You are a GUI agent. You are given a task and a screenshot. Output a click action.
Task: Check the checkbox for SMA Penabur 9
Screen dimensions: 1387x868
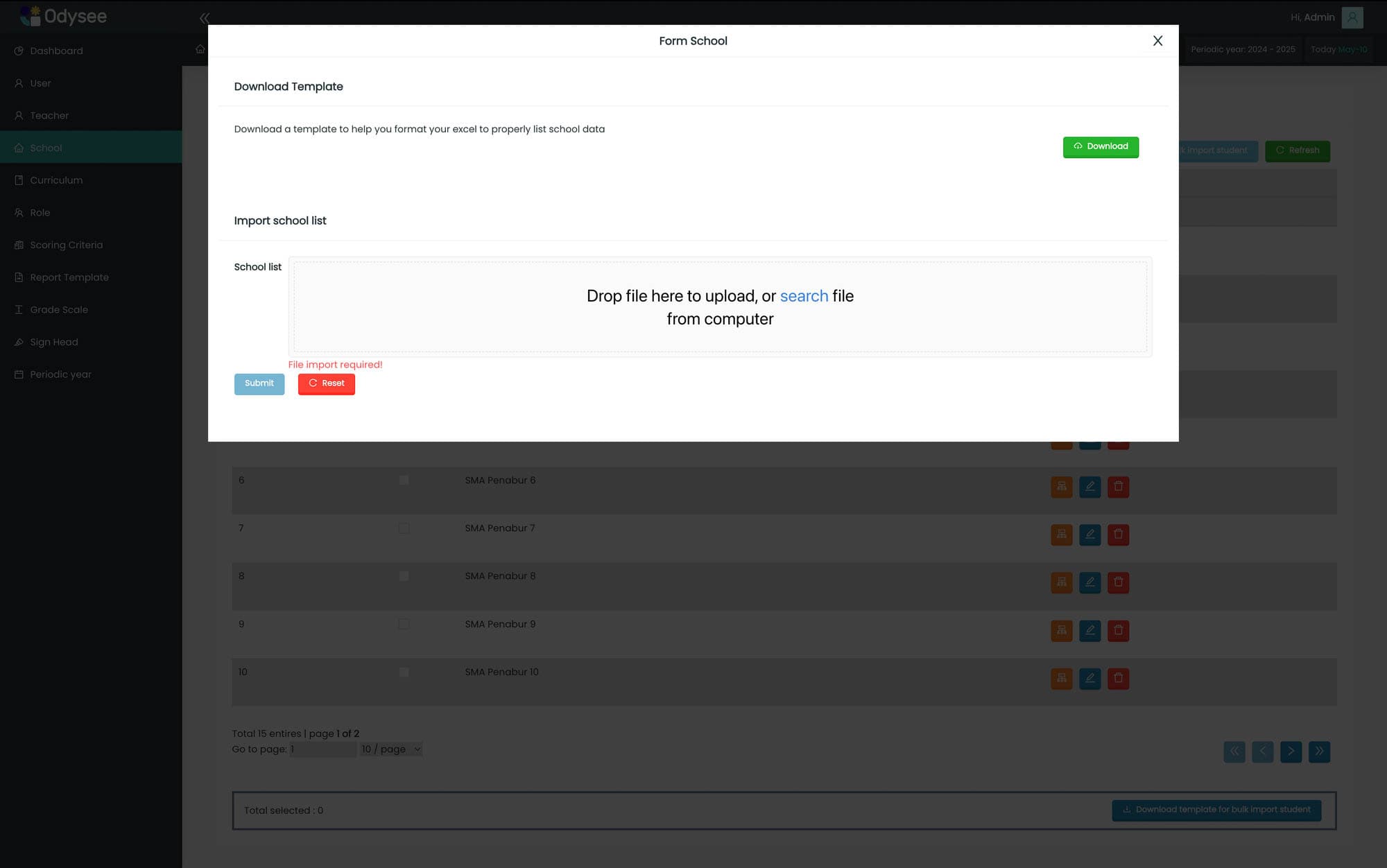(404, 623)
